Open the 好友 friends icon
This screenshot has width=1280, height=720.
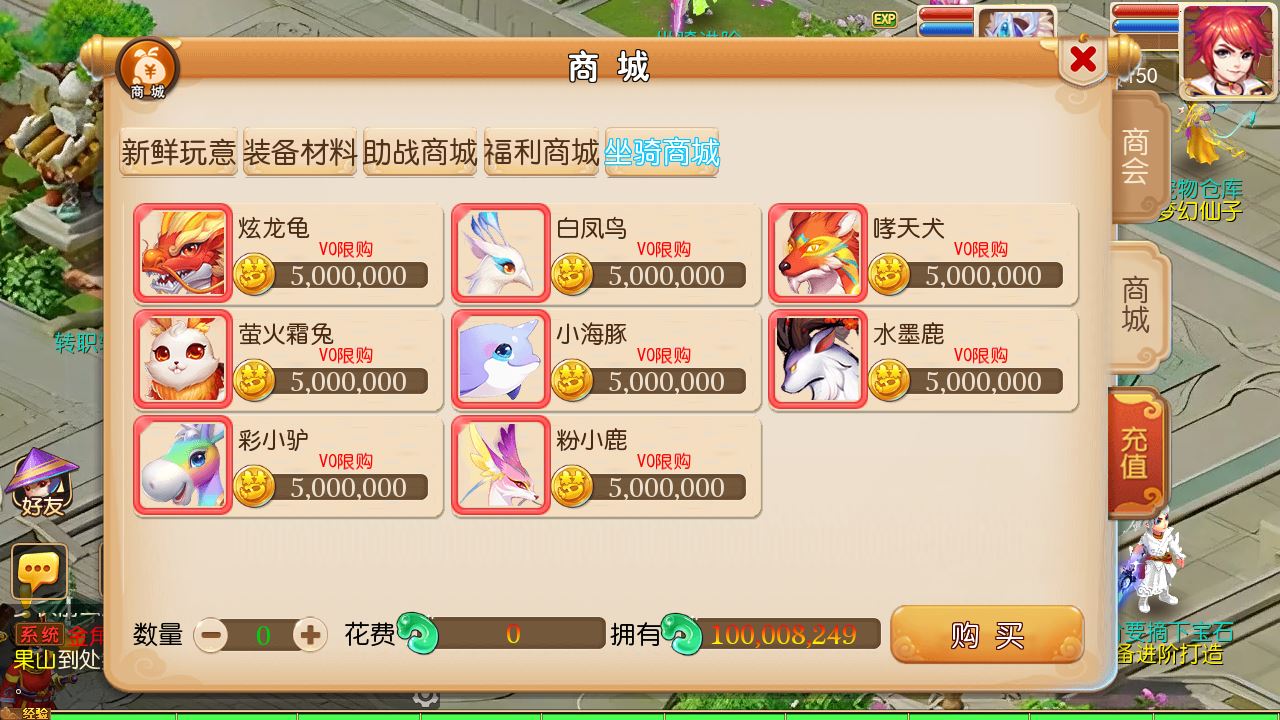click(42, 483)
